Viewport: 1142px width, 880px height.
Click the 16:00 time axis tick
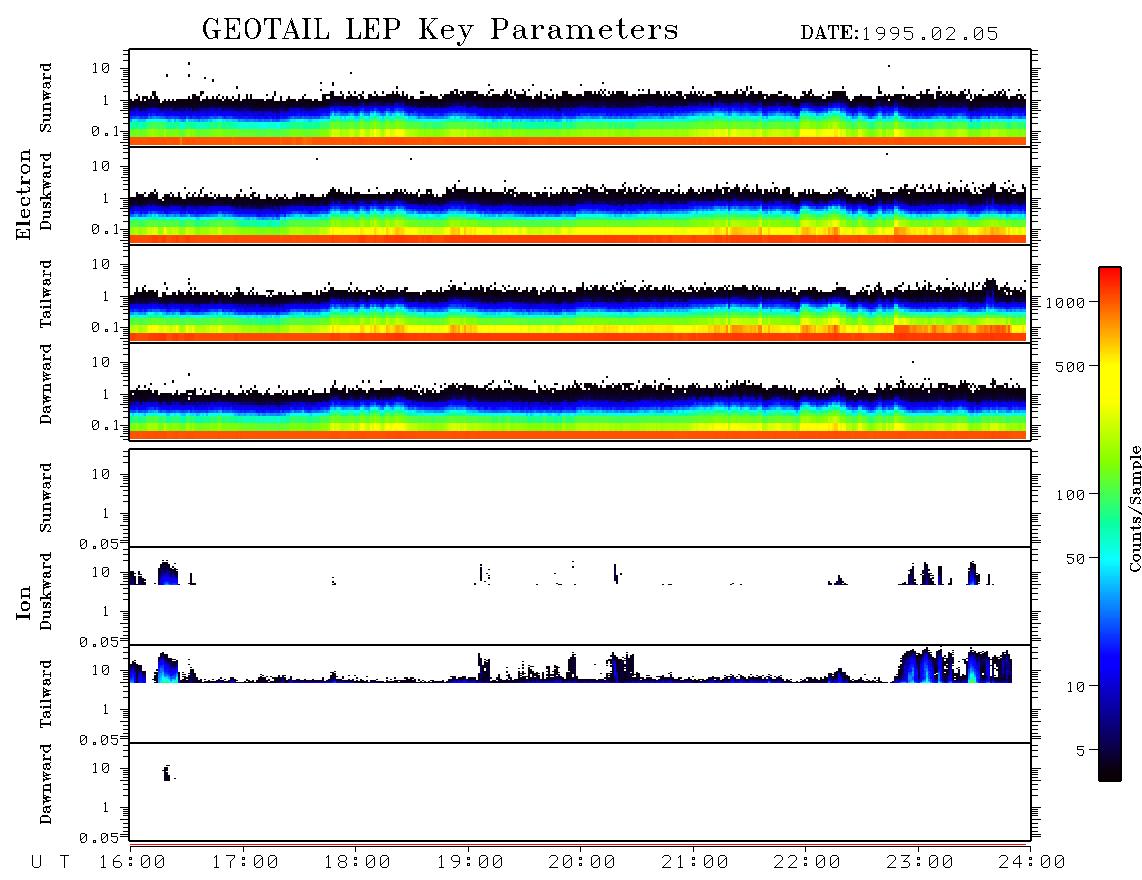tap(133, 862)
